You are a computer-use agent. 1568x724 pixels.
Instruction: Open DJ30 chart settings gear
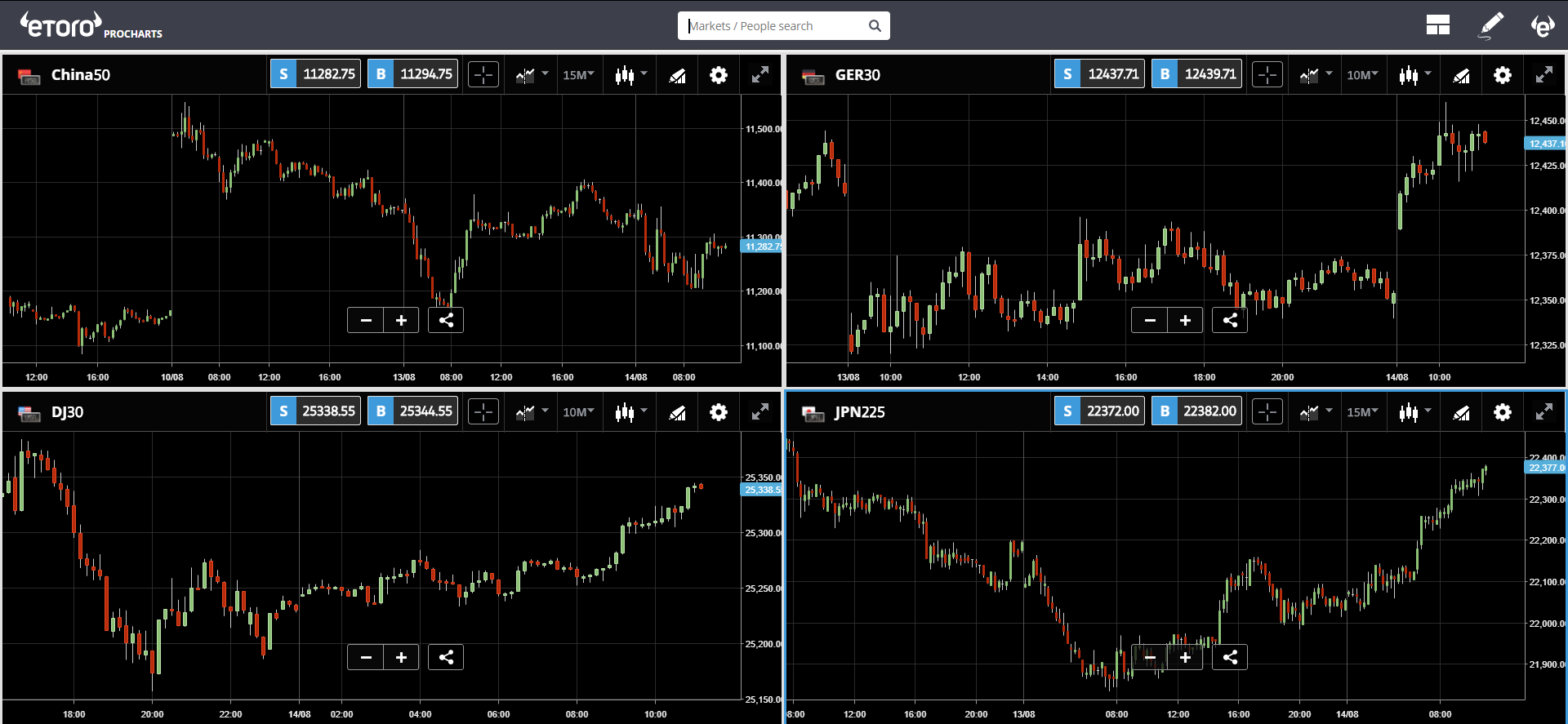(718, 412)
